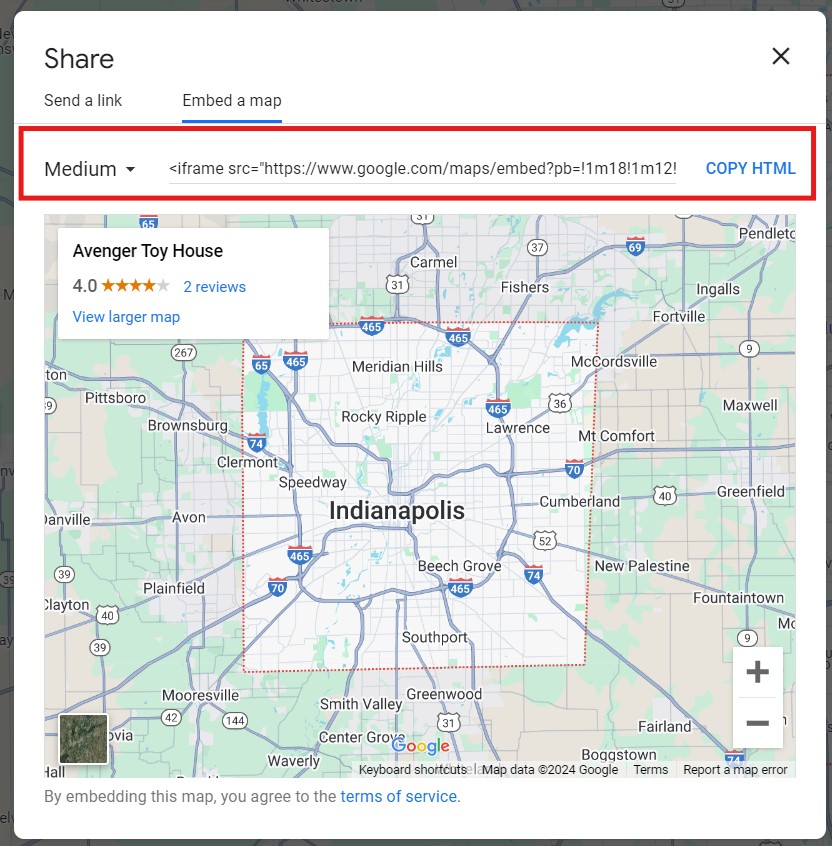Click the Meridian Hills label
The height and width of the screenshot is (846, 832).
(x=397, y=366)
